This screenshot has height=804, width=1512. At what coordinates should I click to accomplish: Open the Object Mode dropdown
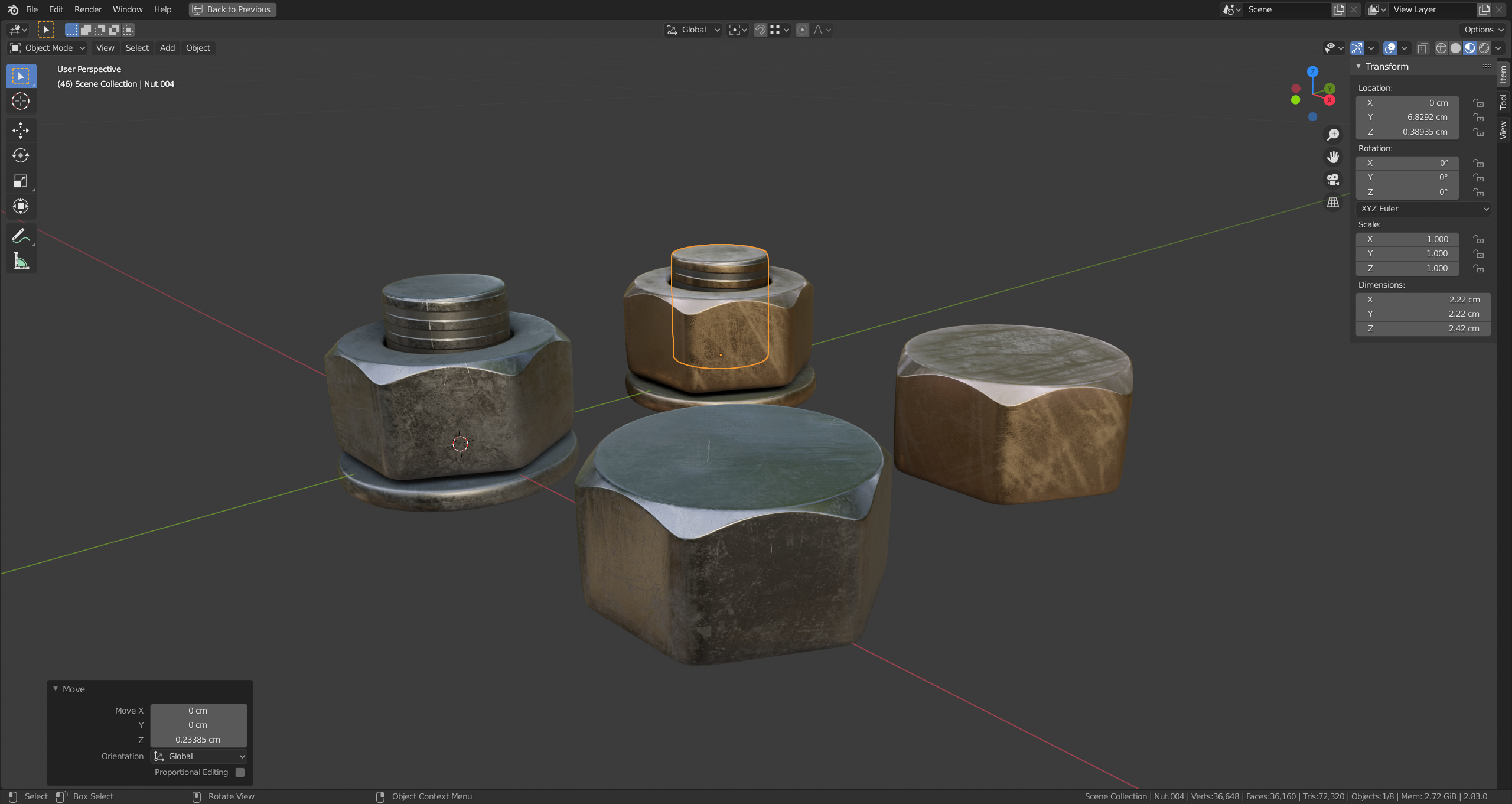pos(48,48)
